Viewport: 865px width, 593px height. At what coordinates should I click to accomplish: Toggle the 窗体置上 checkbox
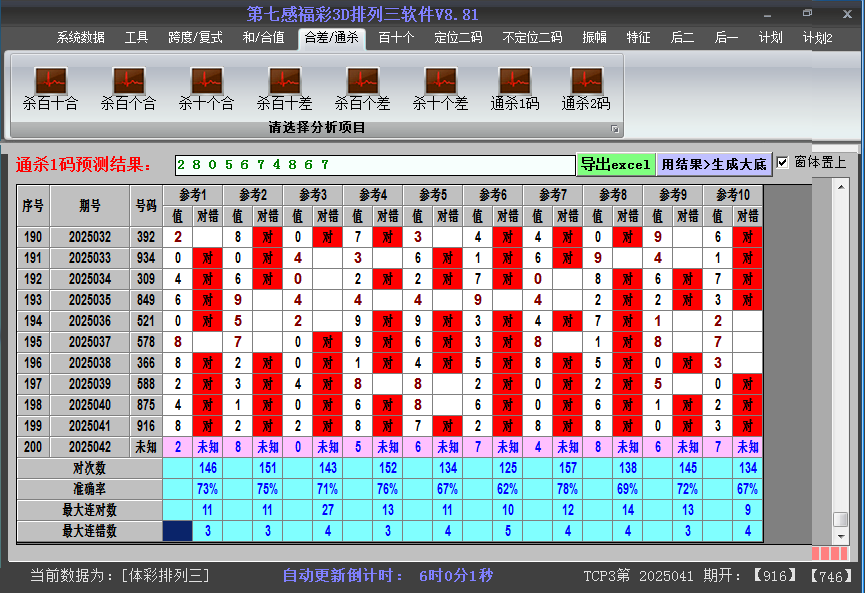click(x=783, y=163)
